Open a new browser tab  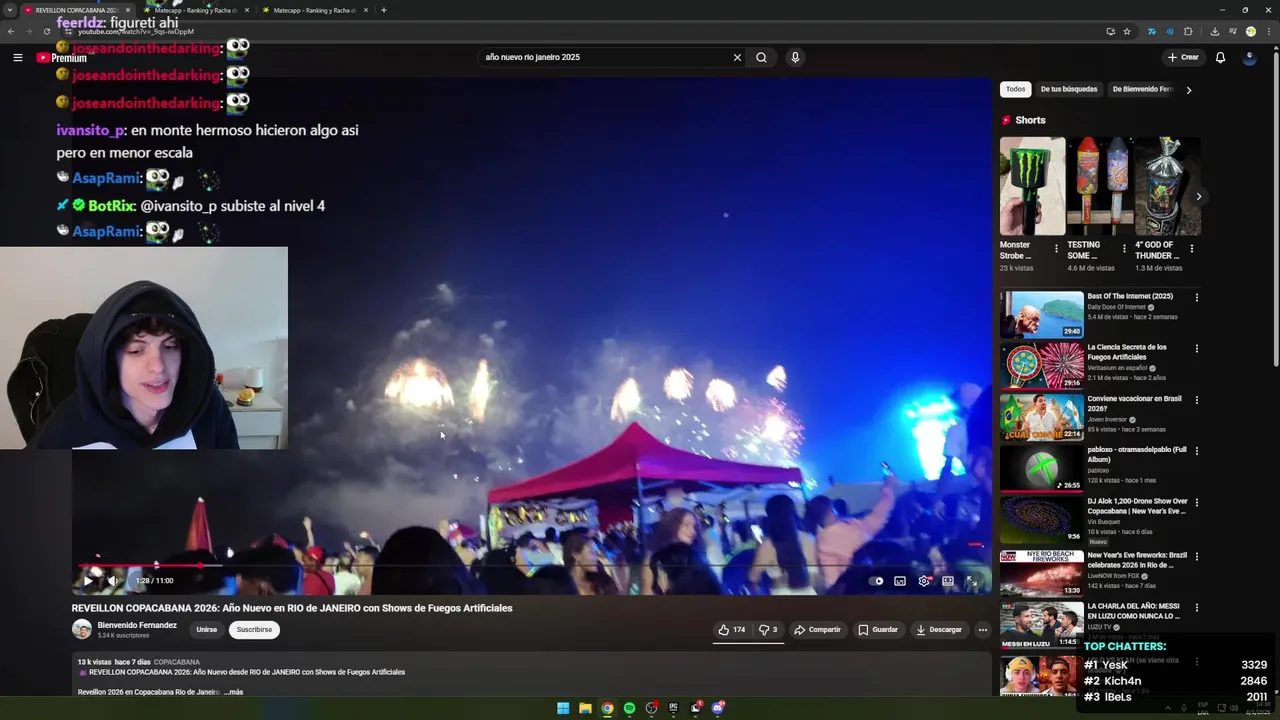[x=384, y=10]
